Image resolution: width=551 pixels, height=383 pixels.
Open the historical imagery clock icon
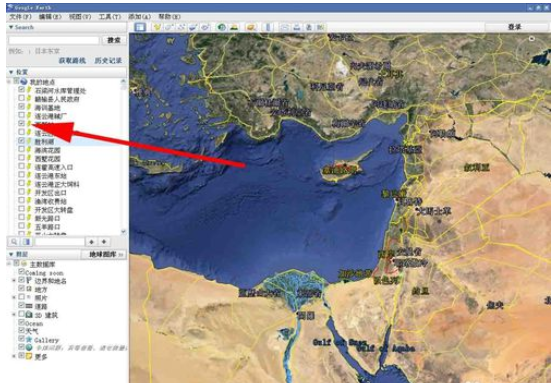pos(221,27)
